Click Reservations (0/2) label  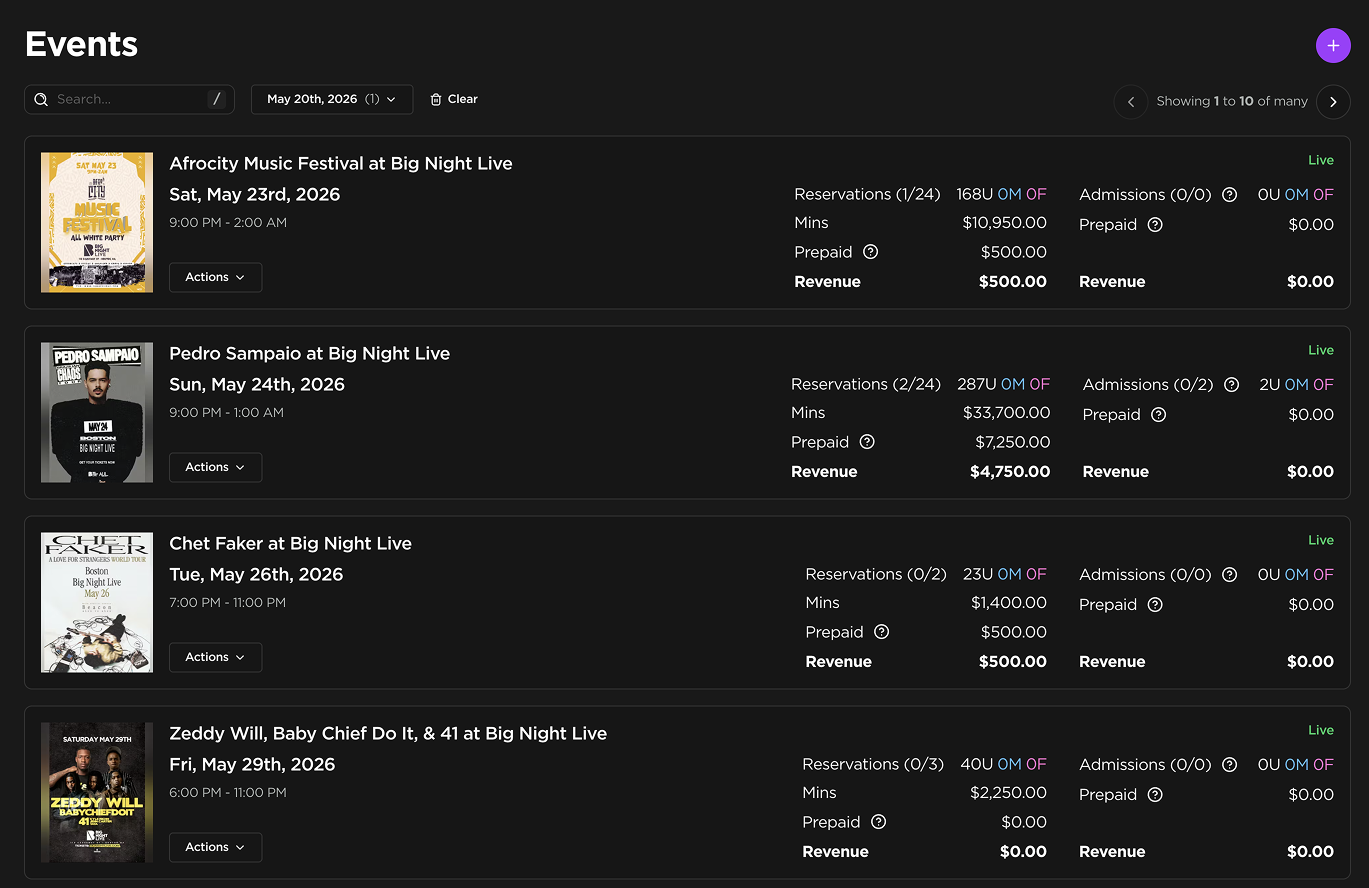click(x=876, y=574)
